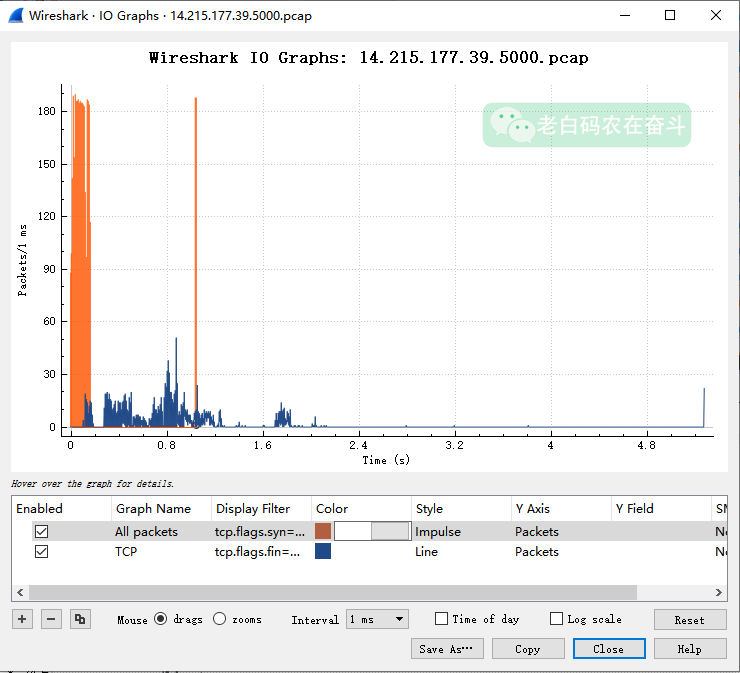Image resolution: width=740 pixels, height=673 pixels.
Task: Click the Save As… button
Action: (447, 649)
